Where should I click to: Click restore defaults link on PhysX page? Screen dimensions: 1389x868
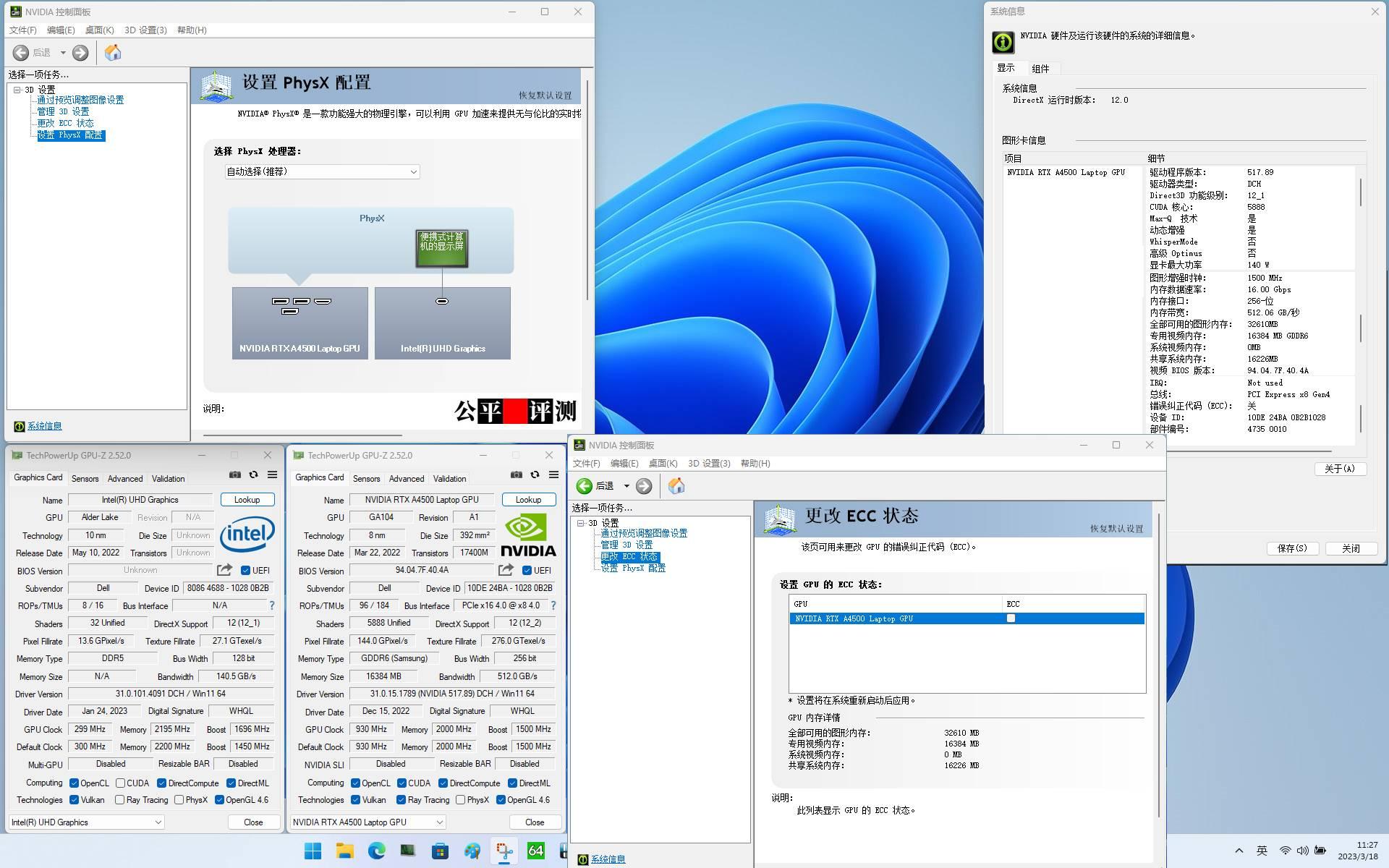[x=545, y=95]
